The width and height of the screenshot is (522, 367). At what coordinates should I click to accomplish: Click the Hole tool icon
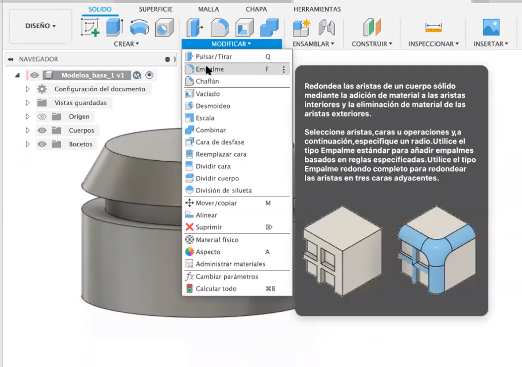pyautogui.click(x=164, y=27)
